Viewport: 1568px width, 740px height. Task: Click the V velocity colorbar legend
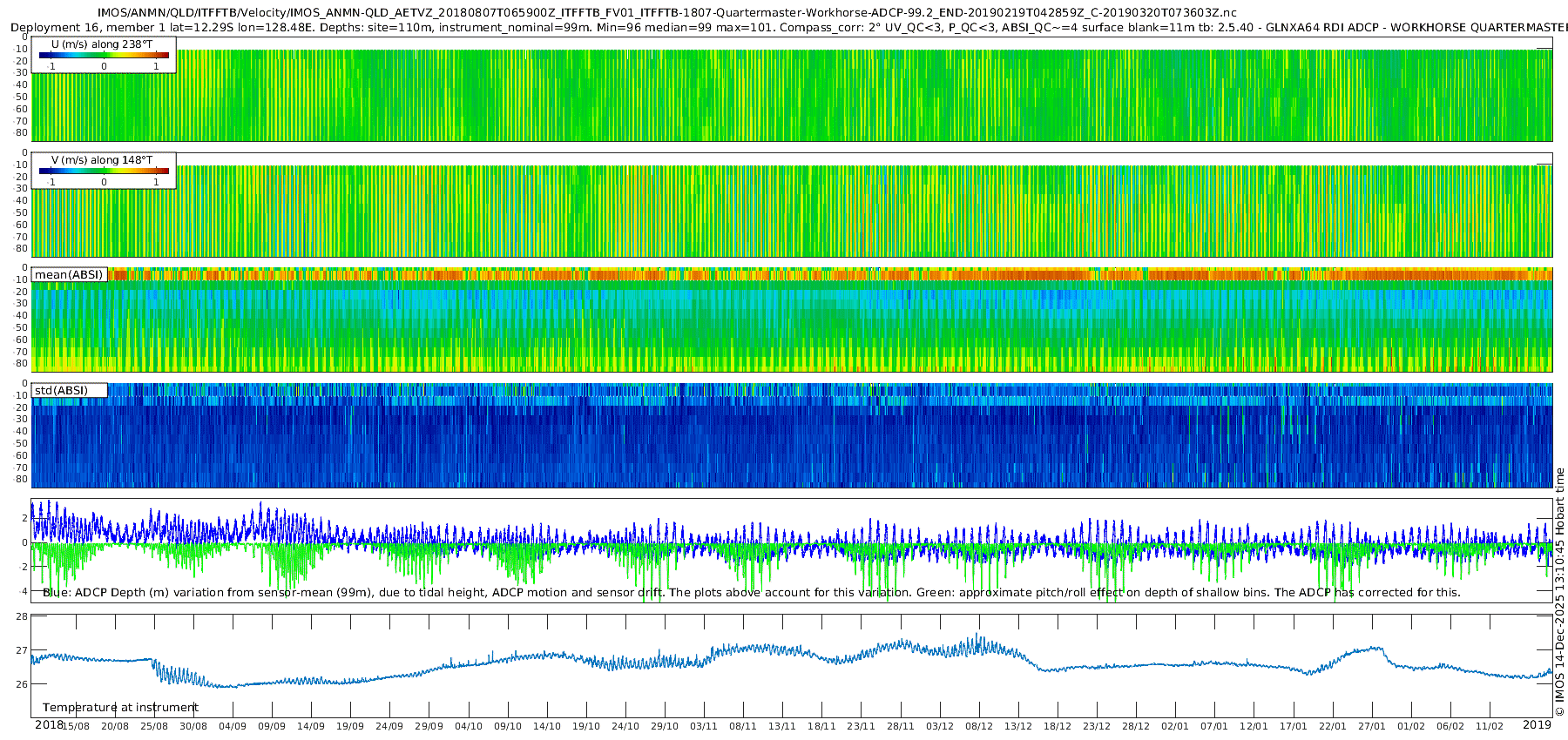(104, 172)
